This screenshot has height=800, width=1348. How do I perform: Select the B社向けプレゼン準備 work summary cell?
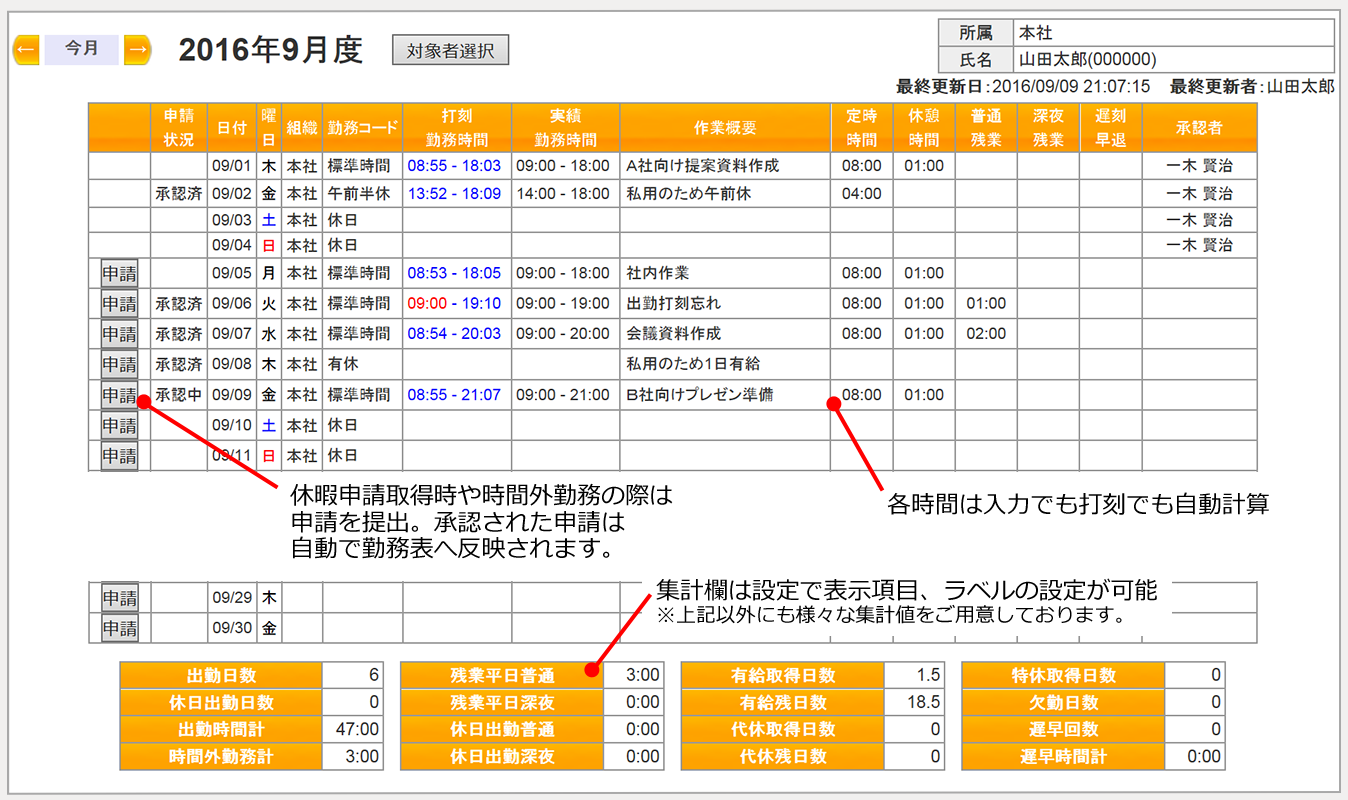click(x=699, y=395)
